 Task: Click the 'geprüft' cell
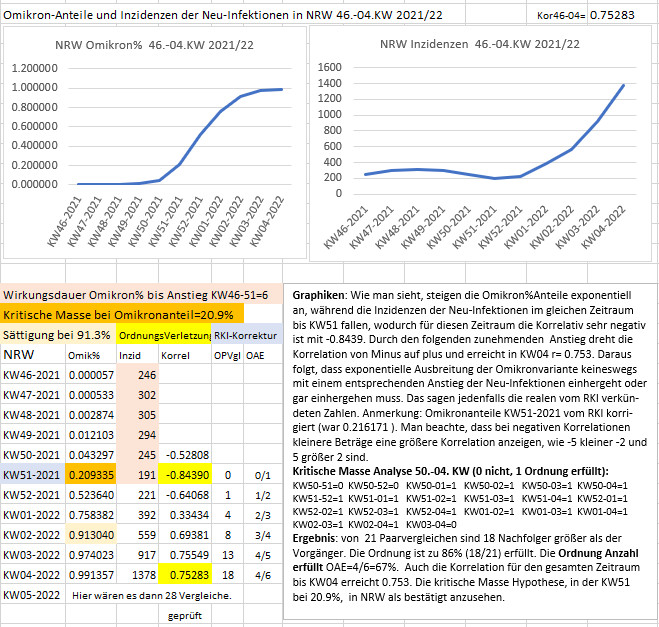coord(185,616)
